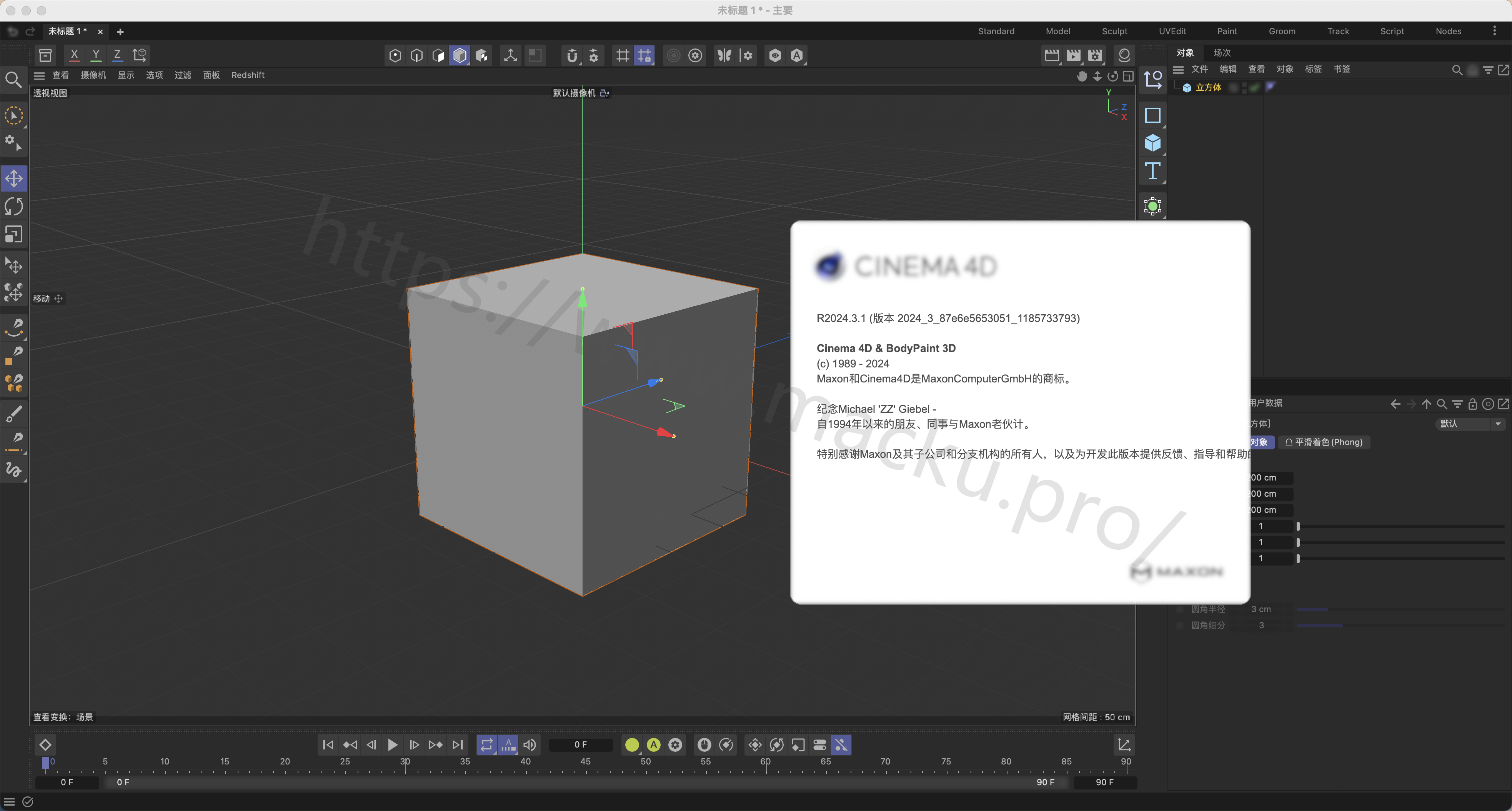This screenshot has height=811, width=1512.
Task: Choose the live selection tool
Action: 13,116
